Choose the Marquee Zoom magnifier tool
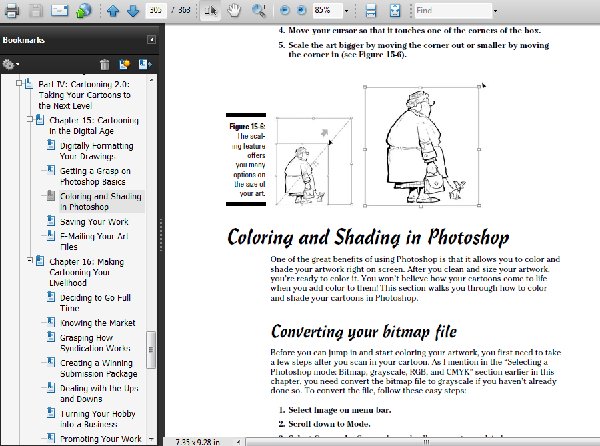Viewport: 600px width, 446px height. tap(259, 11)
